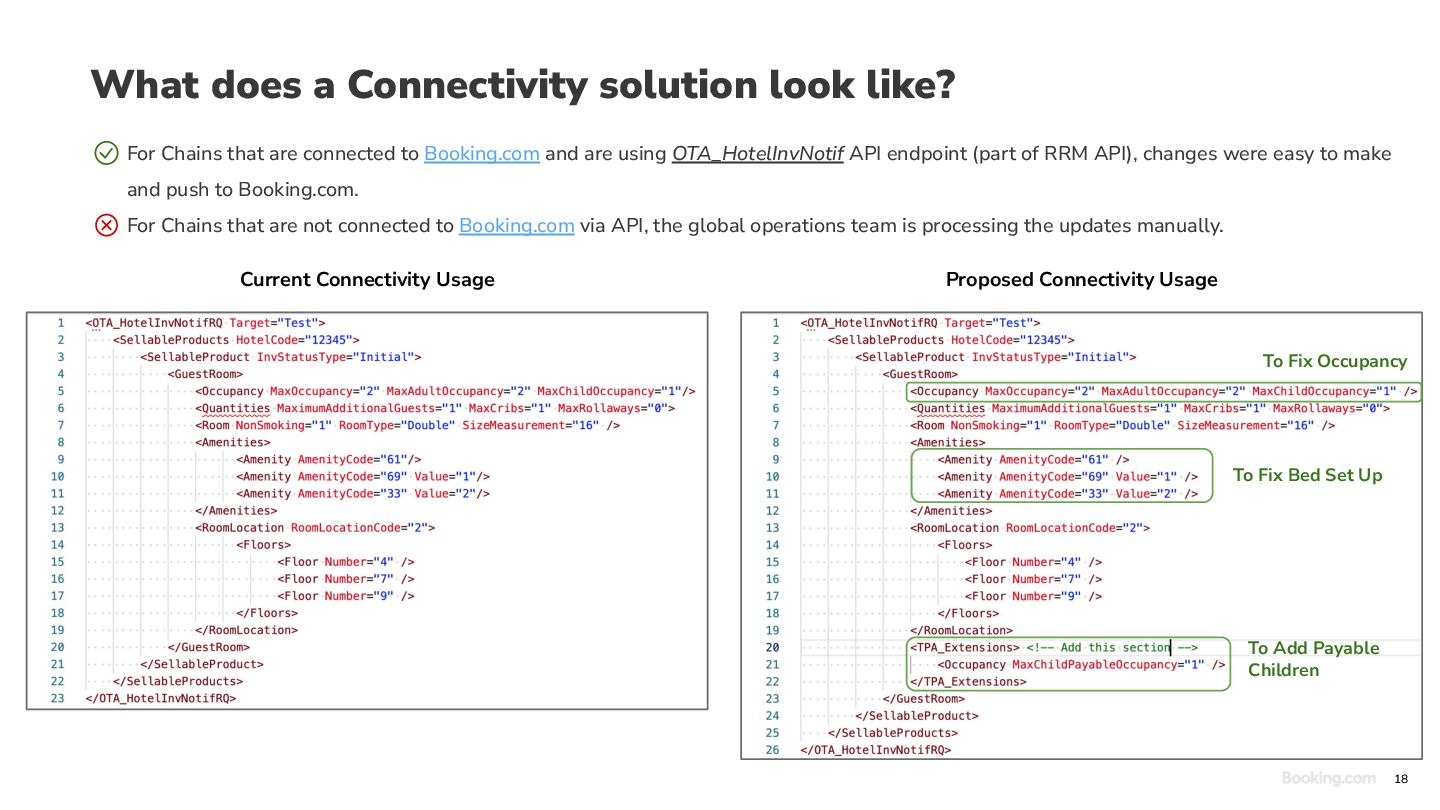Click the opening GuestRoom tag in the Current panel

(205, 374)
